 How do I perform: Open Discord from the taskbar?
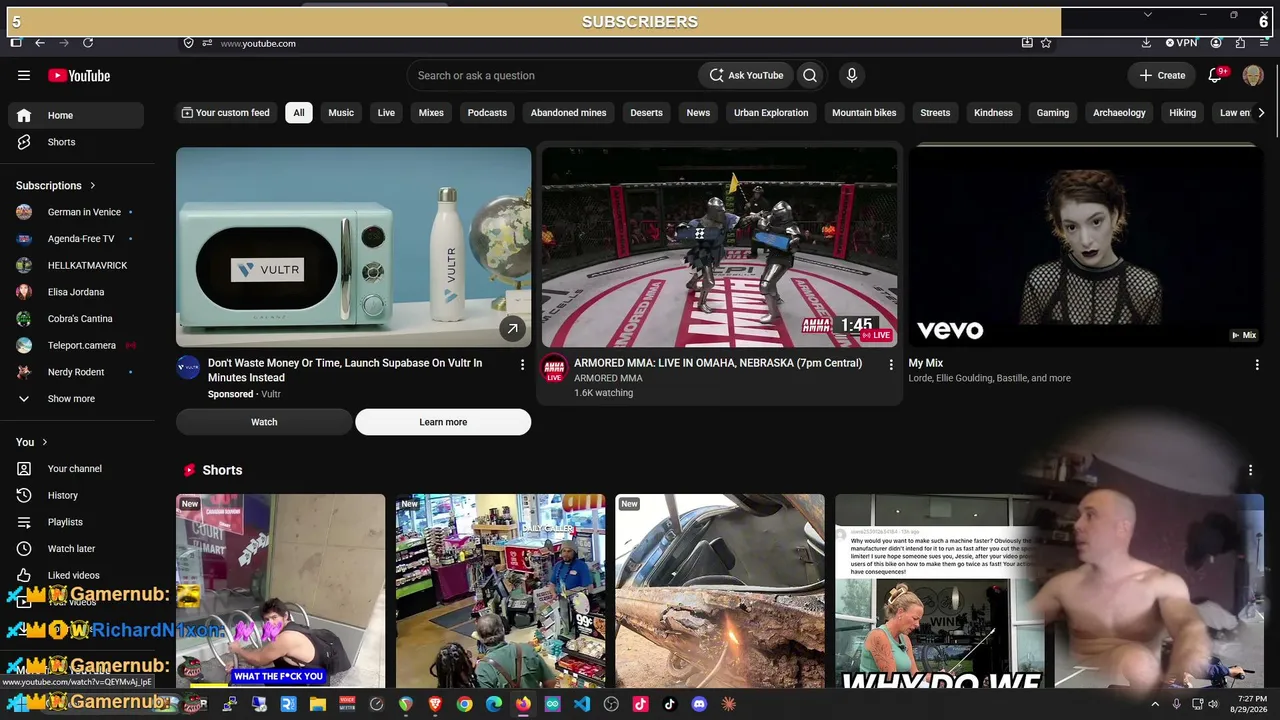[x=699, y=704]
